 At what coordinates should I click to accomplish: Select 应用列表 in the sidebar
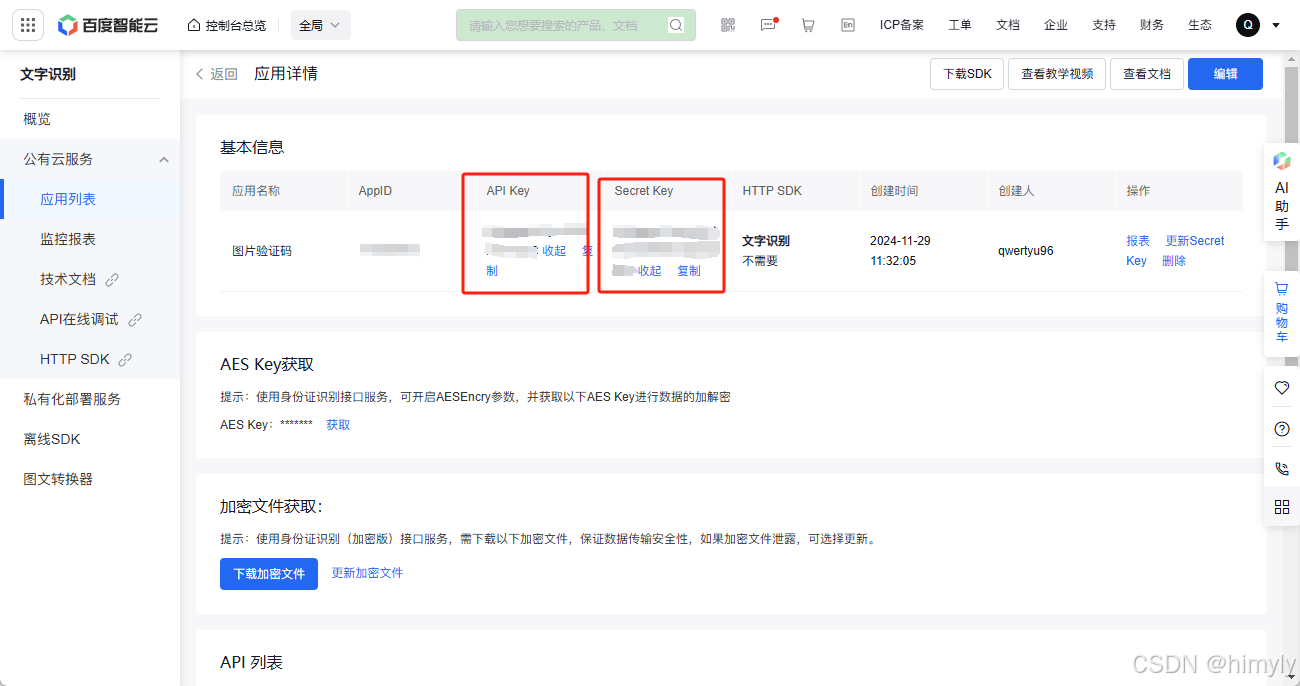[x=68, y=199]
